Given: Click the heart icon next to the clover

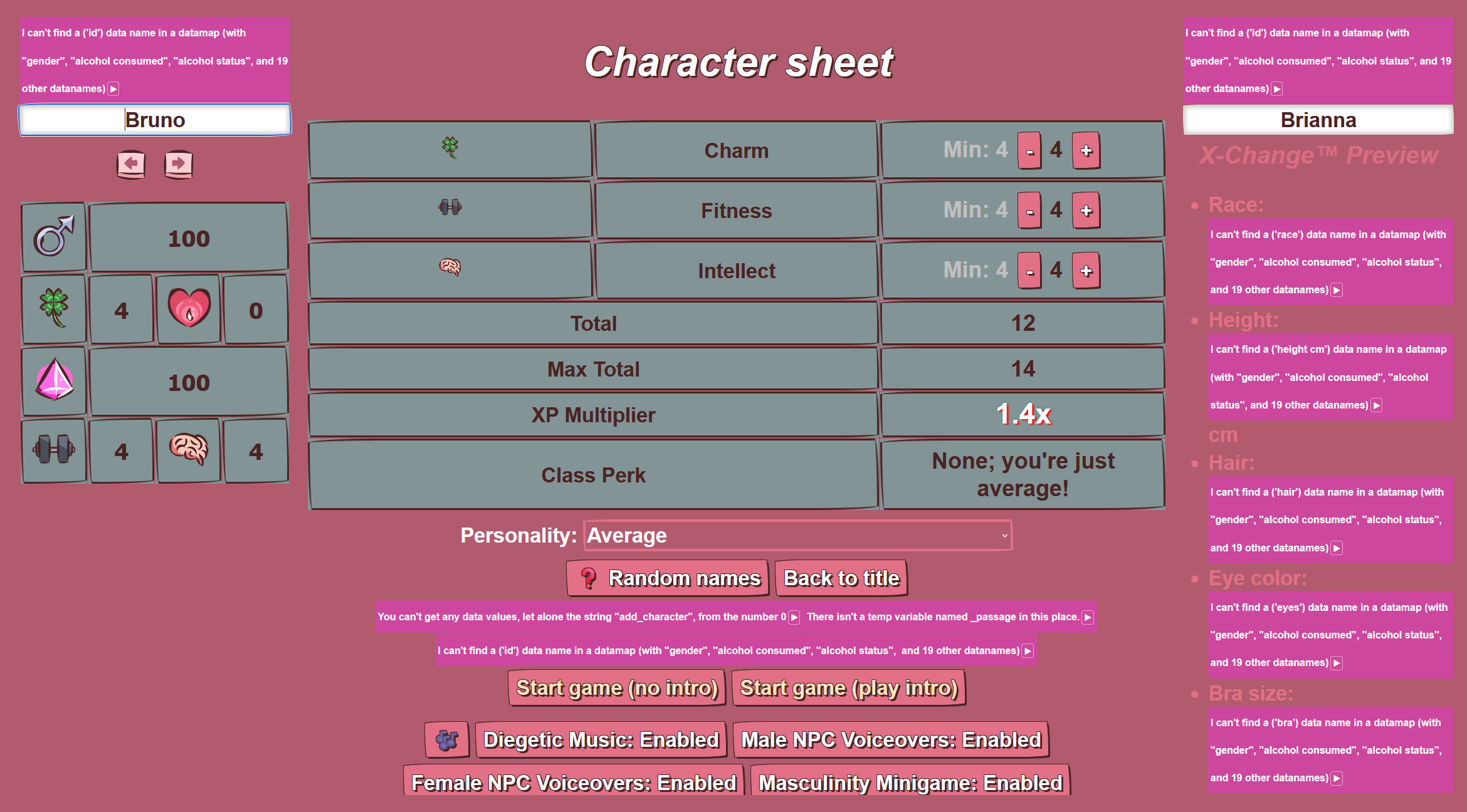Looking at the screenshot, I should (x=188, y=309).
